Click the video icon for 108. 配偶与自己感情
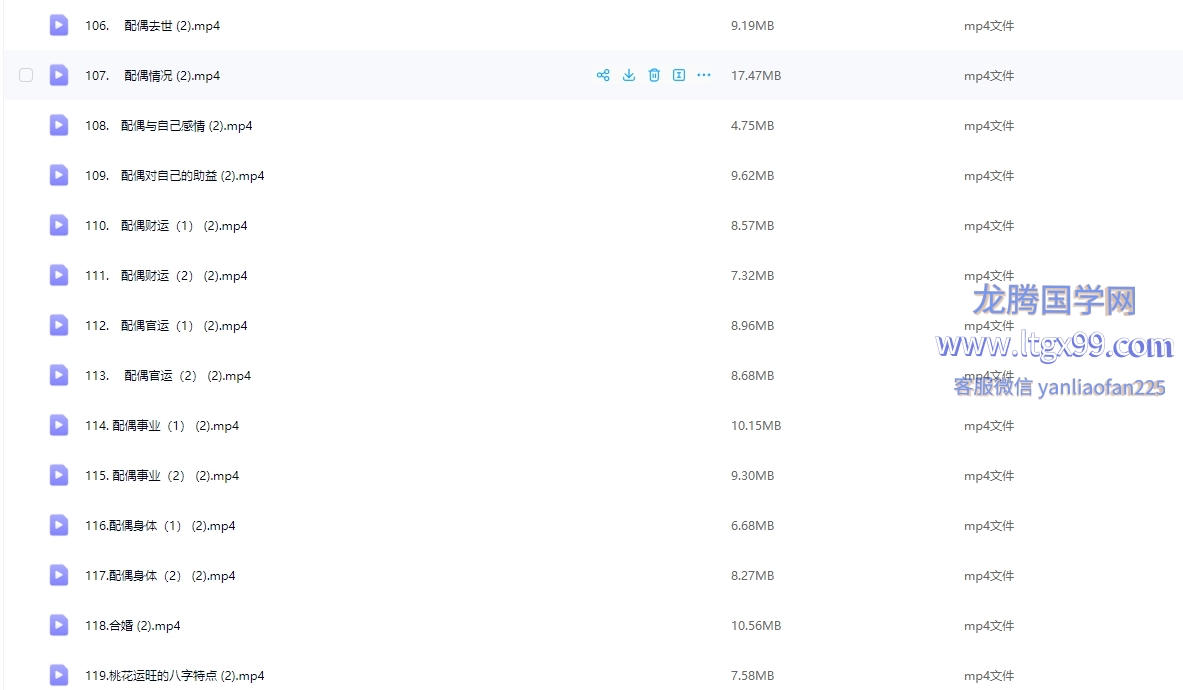Viewport: 1183px width, 690px height. click(x=59, y=125)
